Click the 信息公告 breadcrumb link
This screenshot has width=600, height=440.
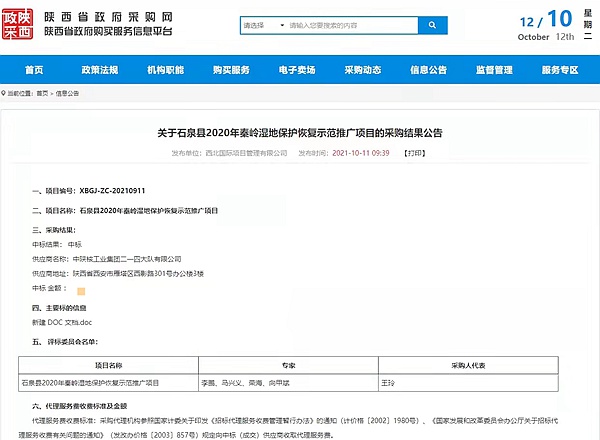point(67,92)
